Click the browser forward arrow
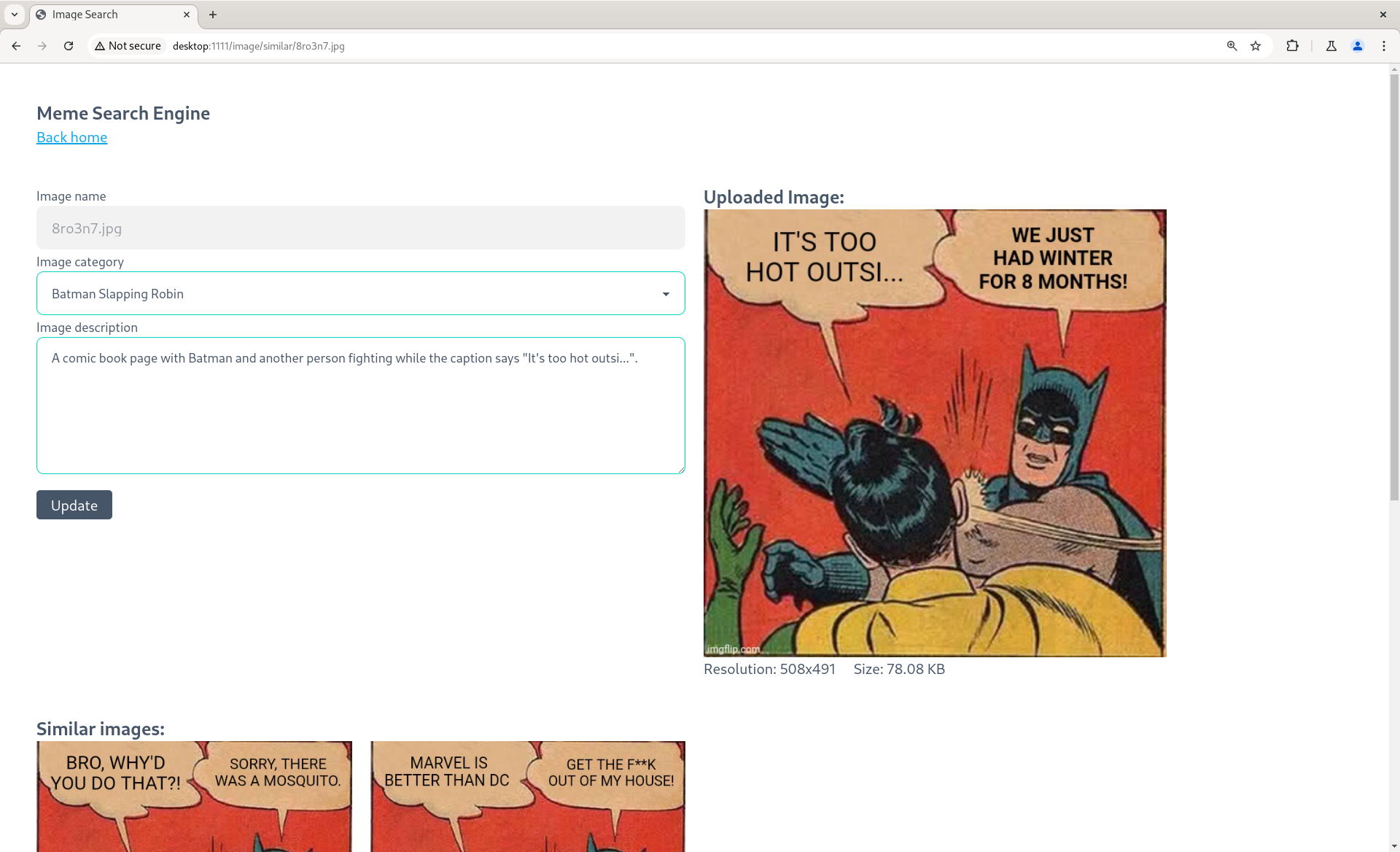Image resolution: width=1400 pixels, height=852 pixels. [x=42, y=45]
